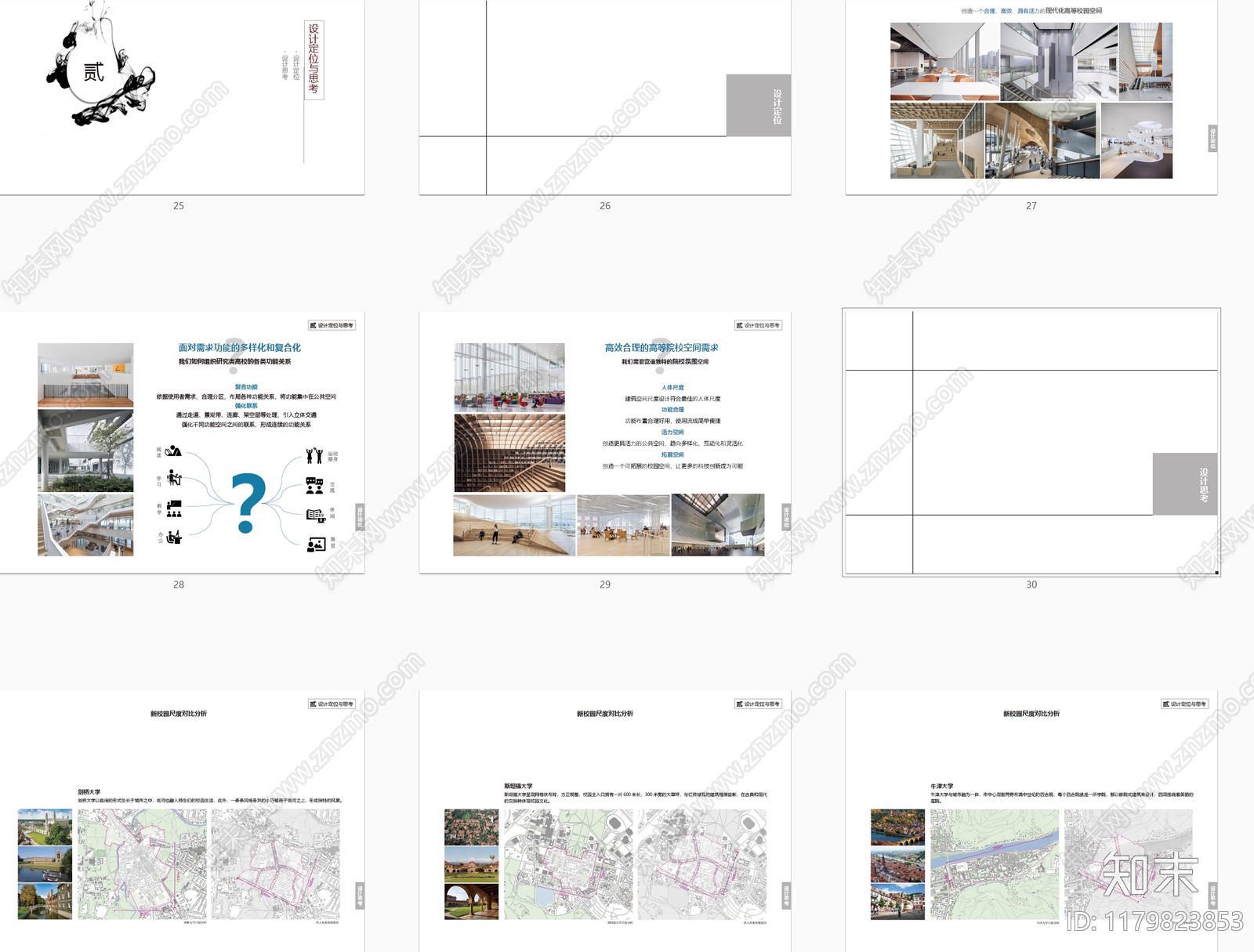Image resolution: width=1254 pixels, height=952 pixels.
Task: Click the communication people pictogram on page 28
Action: (314, 486)
